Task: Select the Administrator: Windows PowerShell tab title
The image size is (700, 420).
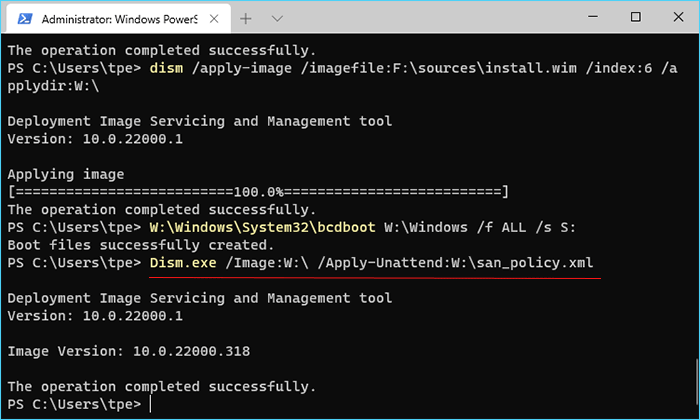Action: [x=119, y=19]
